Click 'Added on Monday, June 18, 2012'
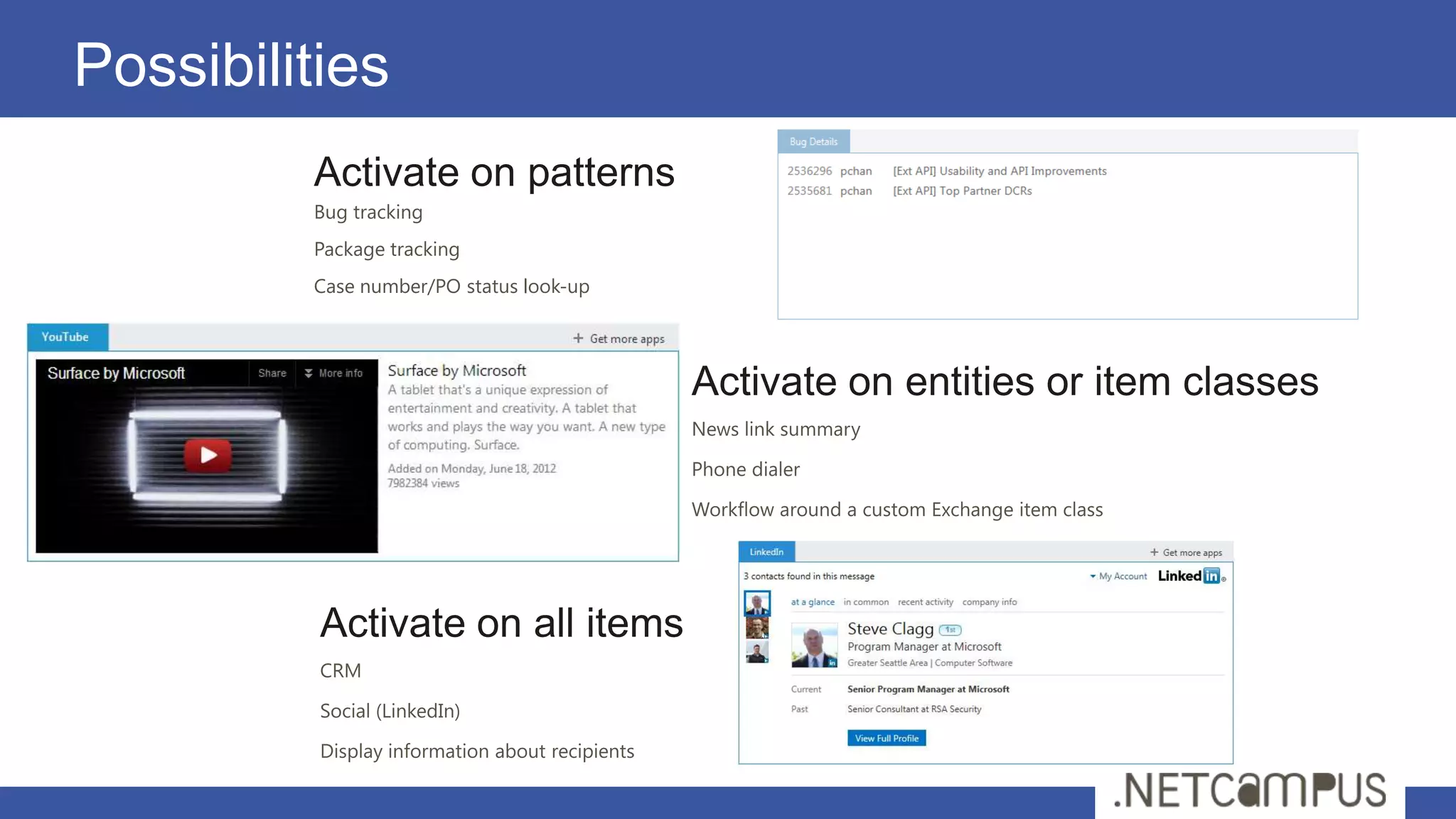 tap(471, 469)
